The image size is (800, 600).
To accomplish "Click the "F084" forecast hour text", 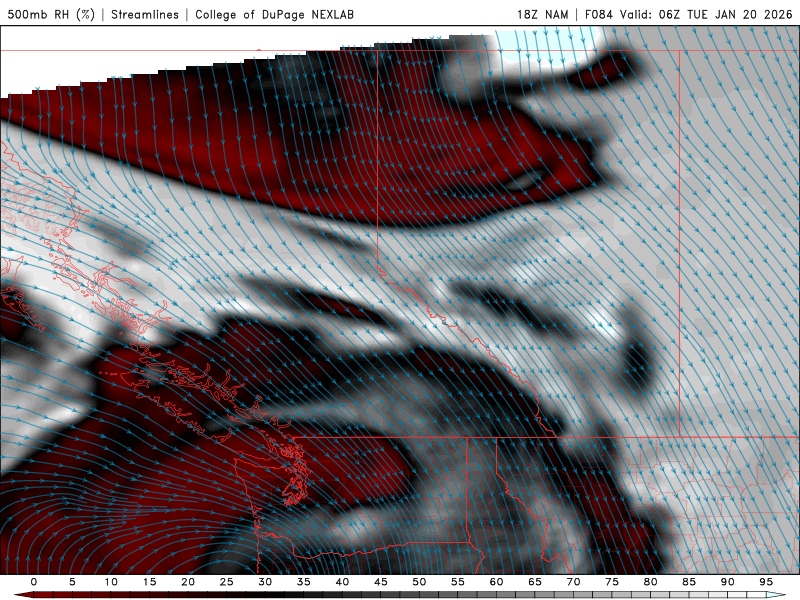I will pos(598,14).
